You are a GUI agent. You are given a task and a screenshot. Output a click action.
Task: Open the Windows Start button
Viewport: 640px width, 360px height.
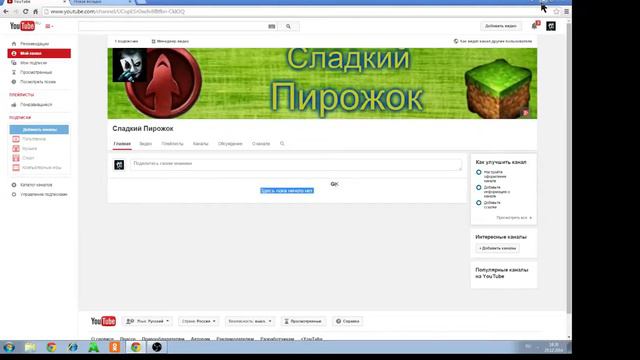pos(9,347)
